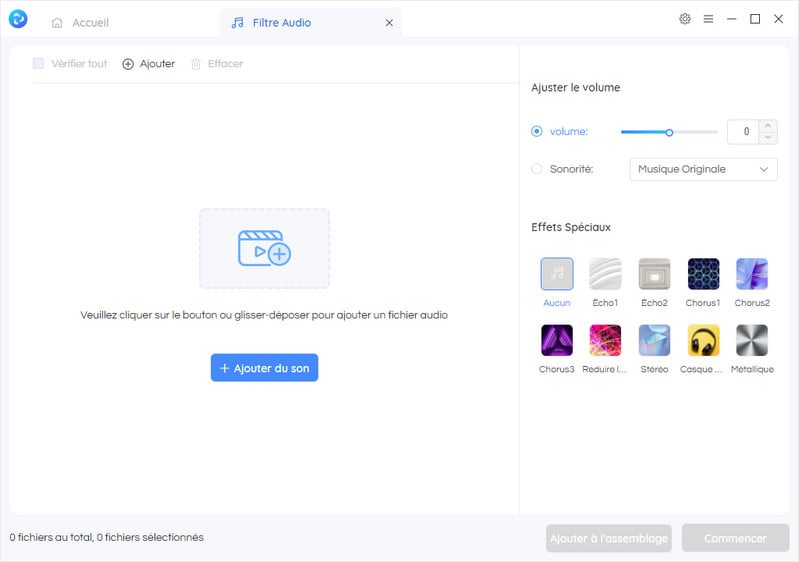
Task: Click the Ajouter du son button
Action: [x=264, y=368]
